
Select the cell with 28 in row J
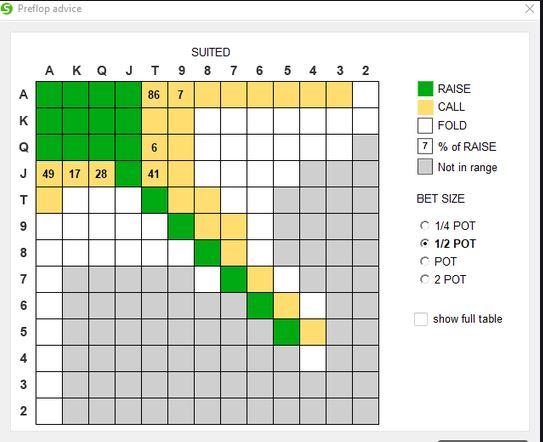point(102,174)
